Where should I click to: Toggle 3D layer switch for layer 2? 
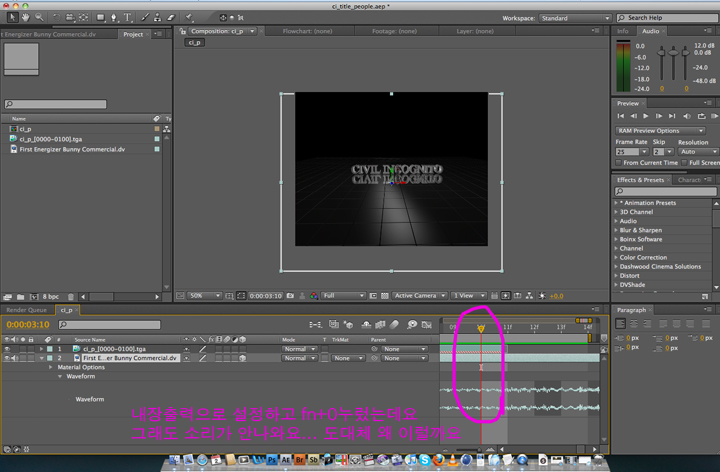[242, 358]
